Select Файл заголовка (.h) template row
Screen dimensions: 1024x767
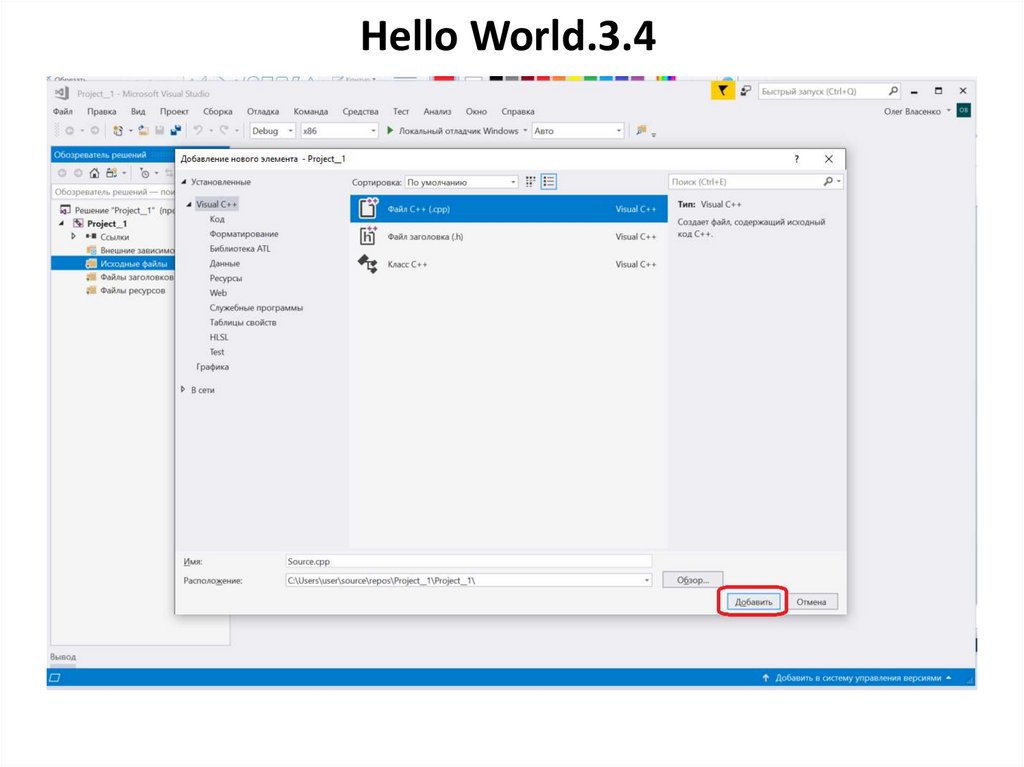[509, 237]
